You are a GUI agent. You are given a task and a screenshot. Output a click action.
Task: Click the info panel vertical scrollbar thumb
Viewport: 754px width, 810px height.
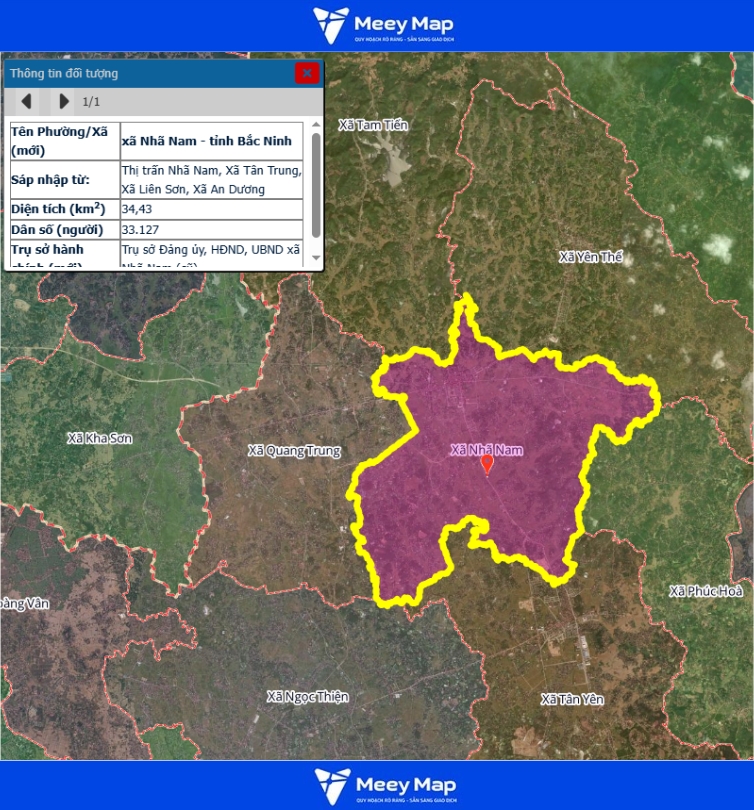click(x=316, y=185)
